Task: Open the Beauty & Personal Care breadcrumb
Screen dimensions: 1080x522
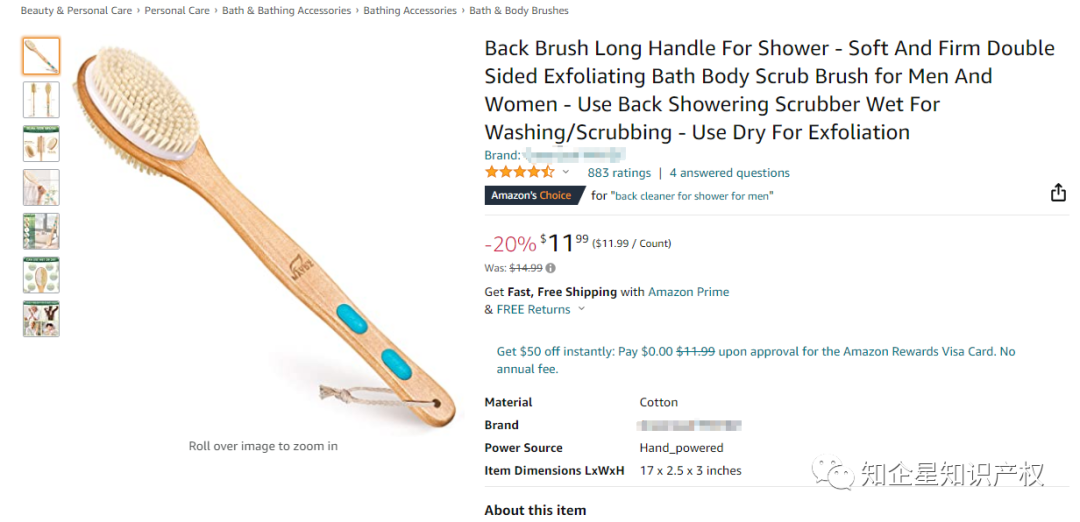Action: (x=77, y=11)
